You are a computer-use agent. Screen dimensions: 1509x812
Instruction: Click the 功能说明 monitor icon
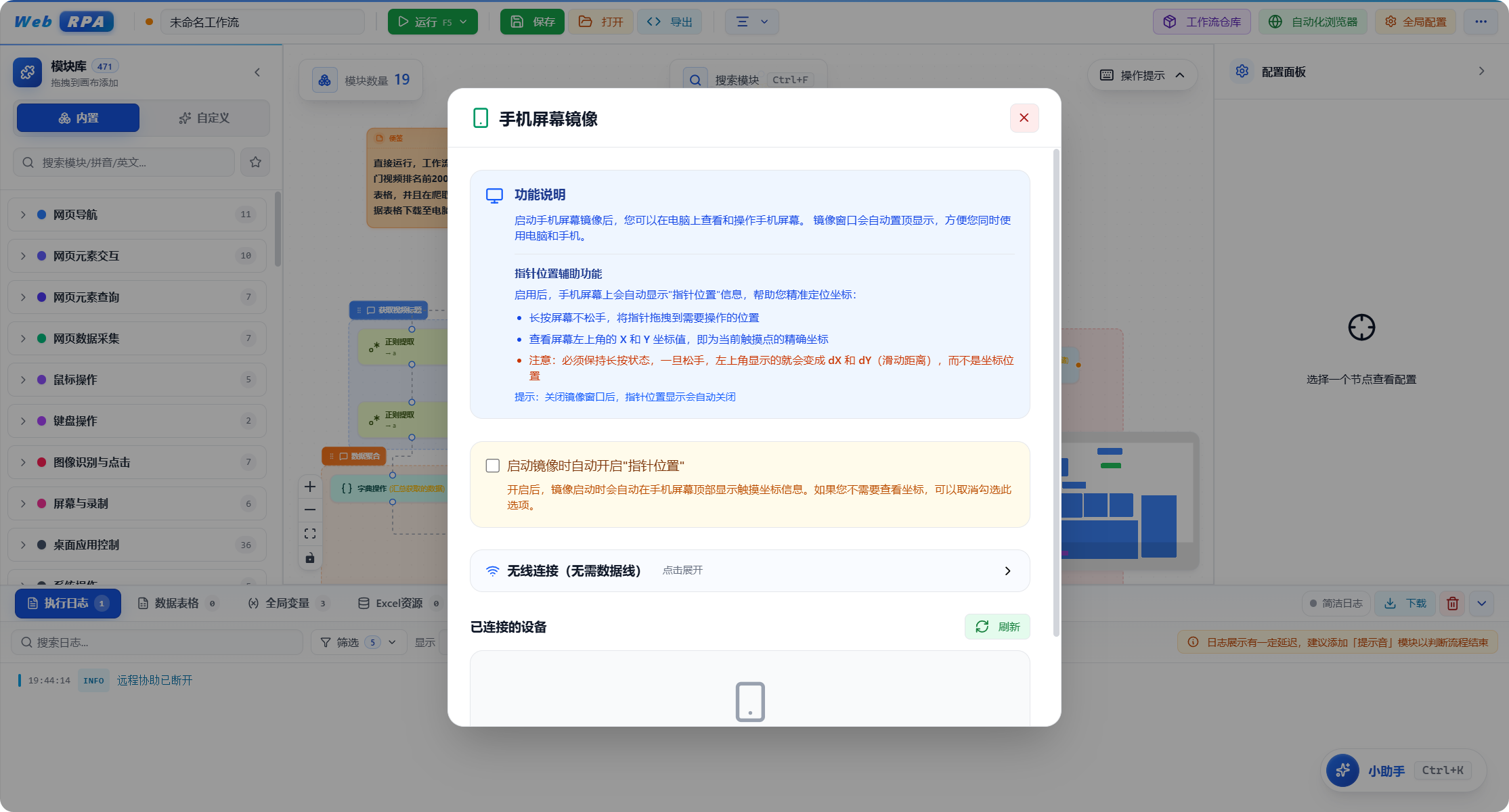click(495, 196)
